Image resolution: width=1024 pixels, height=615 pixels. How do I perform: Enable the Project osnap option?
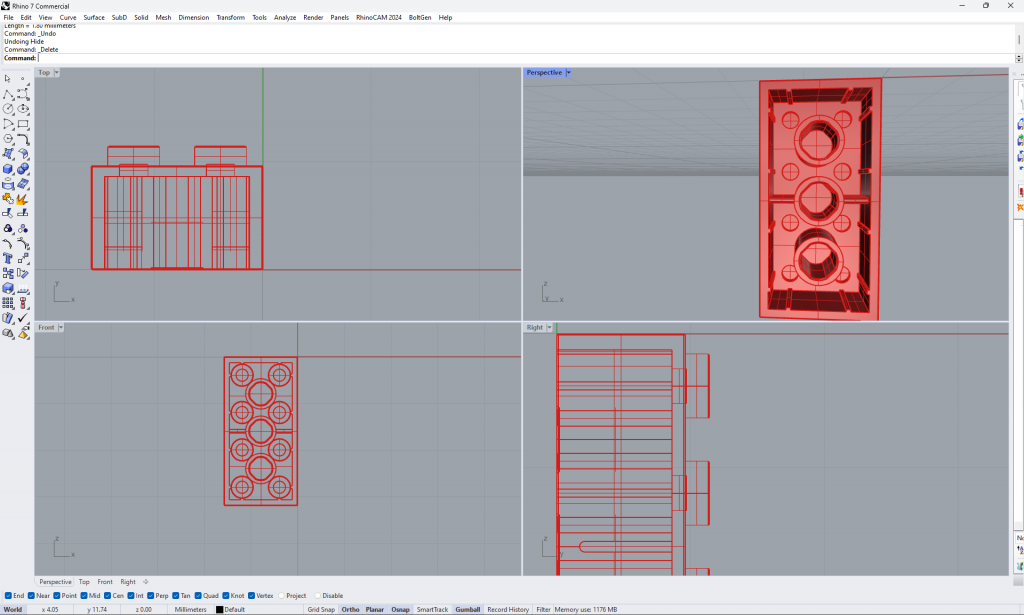[x=281, y=596]
